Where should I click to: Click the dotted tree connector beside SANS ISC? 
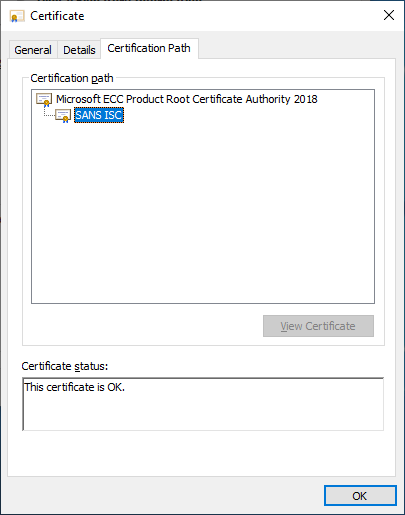(49, 112)
